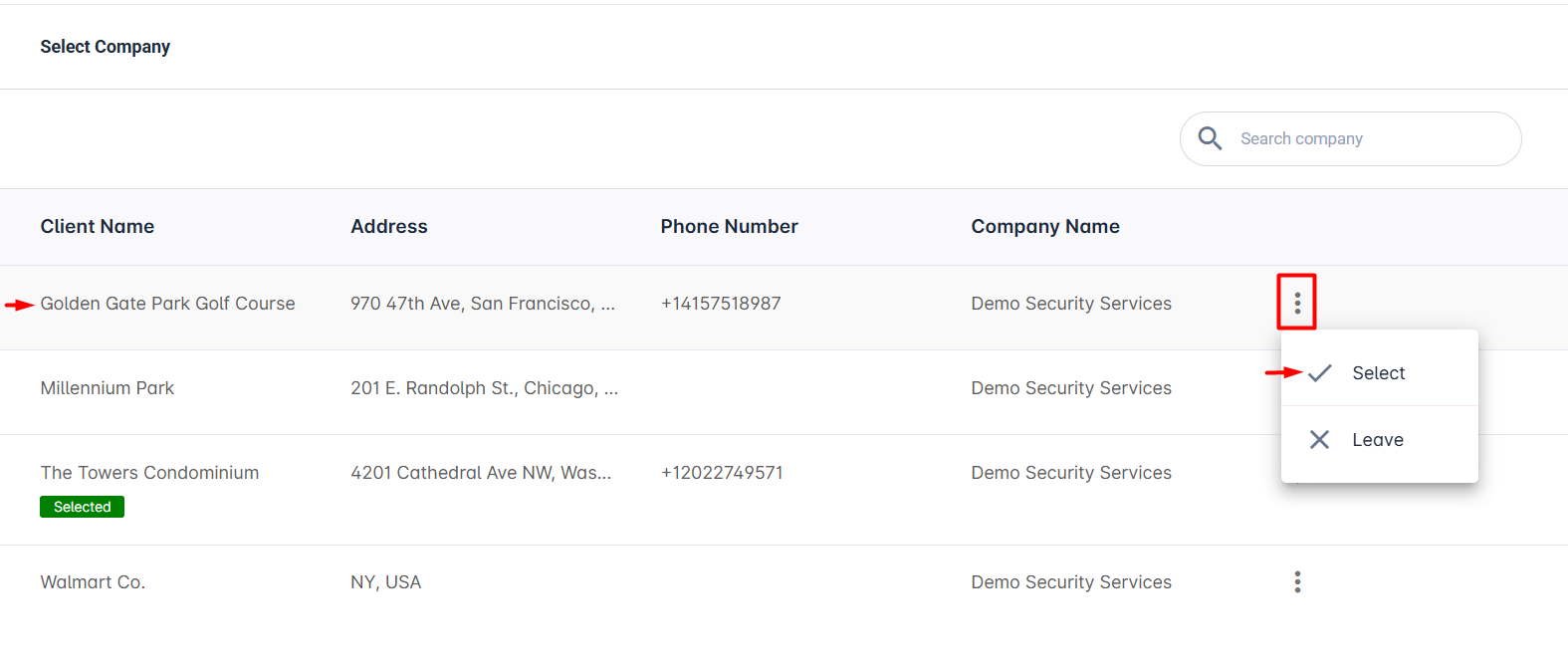The height and width of the screenshot is (665, 1568).
Task: Click the green Selected badge
Action: tap(82, 507)
